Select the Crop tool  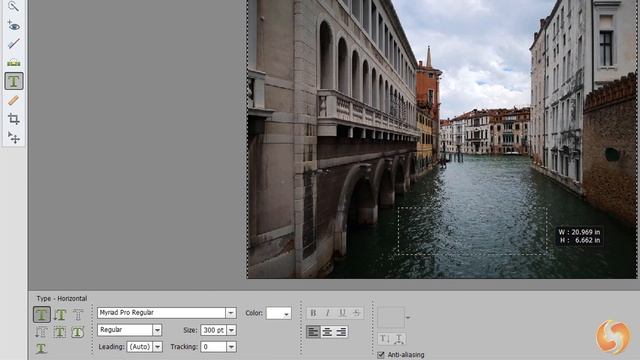point(13,119)
